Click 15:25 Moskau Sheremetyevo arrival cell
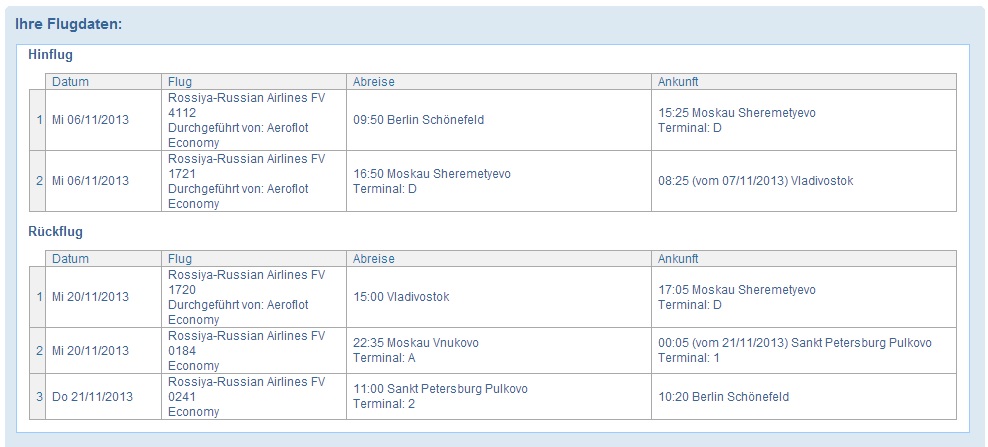The height and width of the screenshot is (447, 988). pos(804,120)
